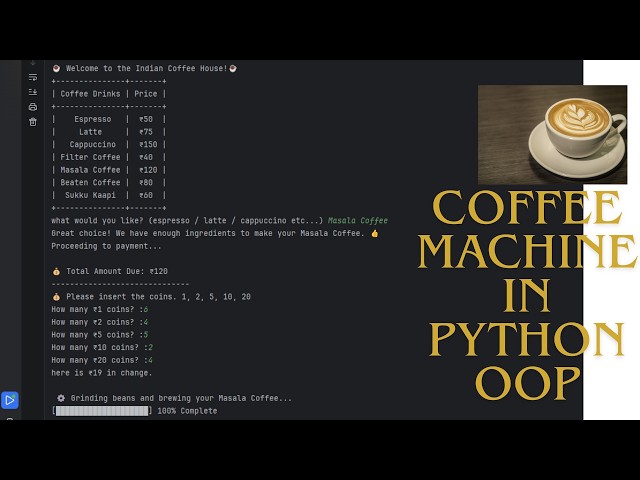This screenshot has height=480, width=640.
Task: Click the Filter Coffee row name
Action: (90, 157)
